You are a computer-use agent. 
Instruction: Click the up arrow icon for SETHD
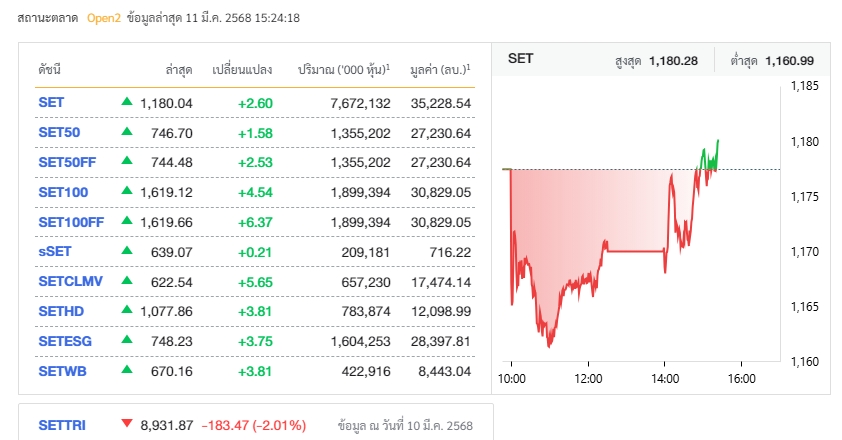[x=126, y=310]
